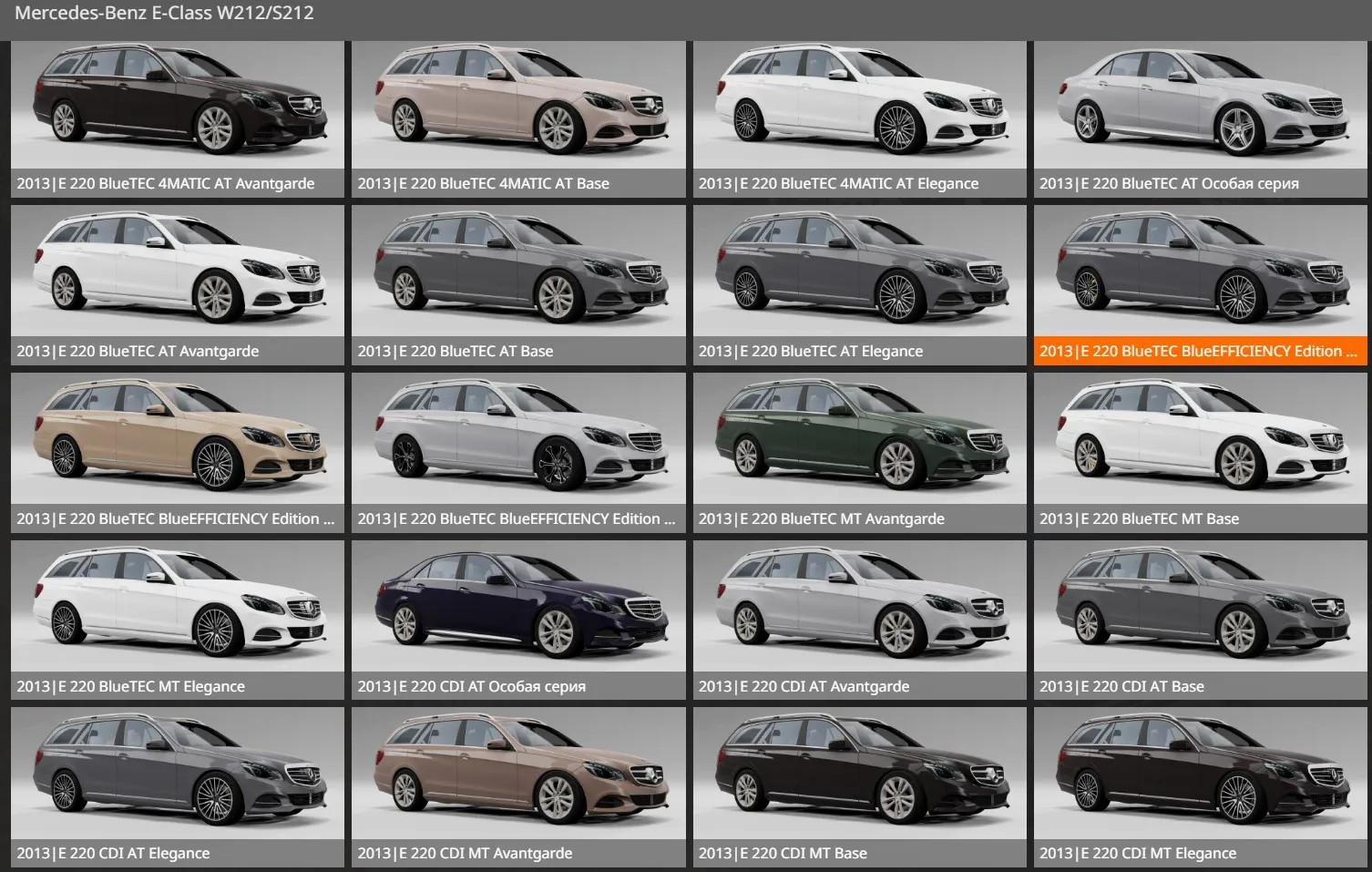Select the E 220 BlueTEC MT Elegance
The width and height of the screenshot is (1372, 872).
click(178, 621)
